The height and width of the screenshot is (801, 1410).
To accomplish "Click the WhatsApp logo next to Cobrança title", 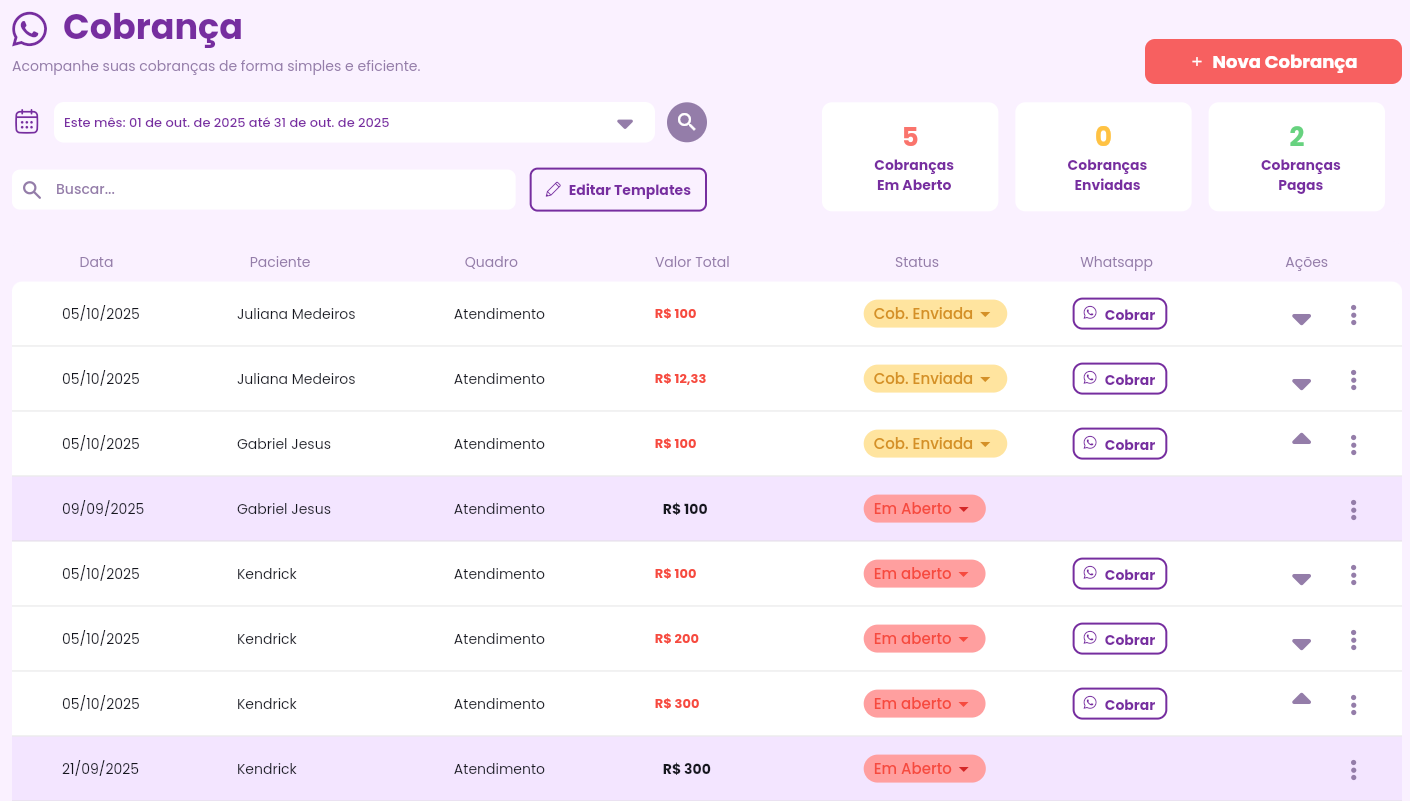I will (30, 29).
